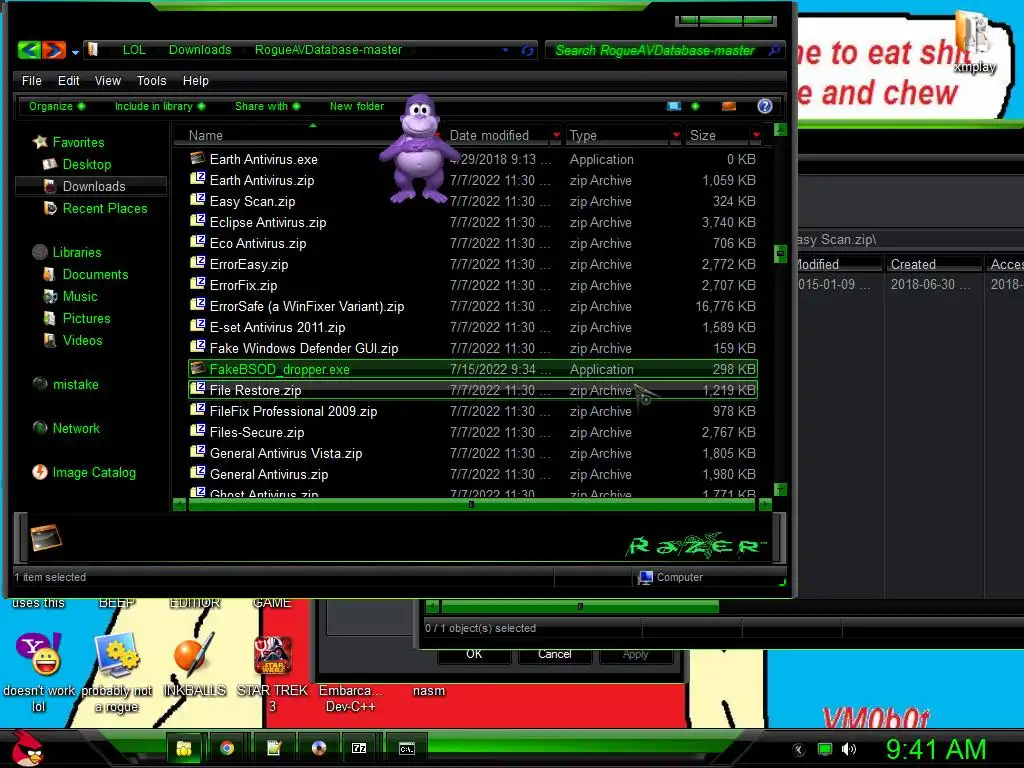
Task: Select Network in navigation pane
Action: coord(76,428)
